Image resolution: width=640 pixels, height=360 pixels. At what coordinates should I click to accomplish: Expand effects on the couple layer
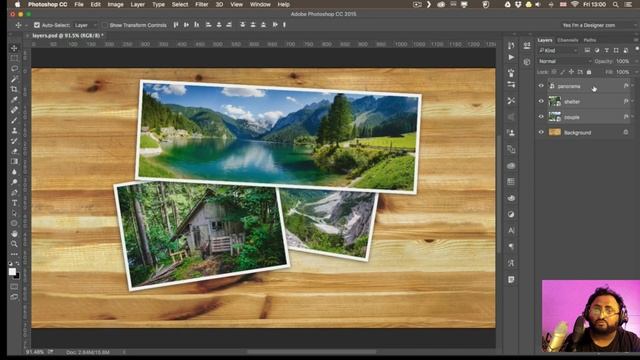tap(633, 117)
